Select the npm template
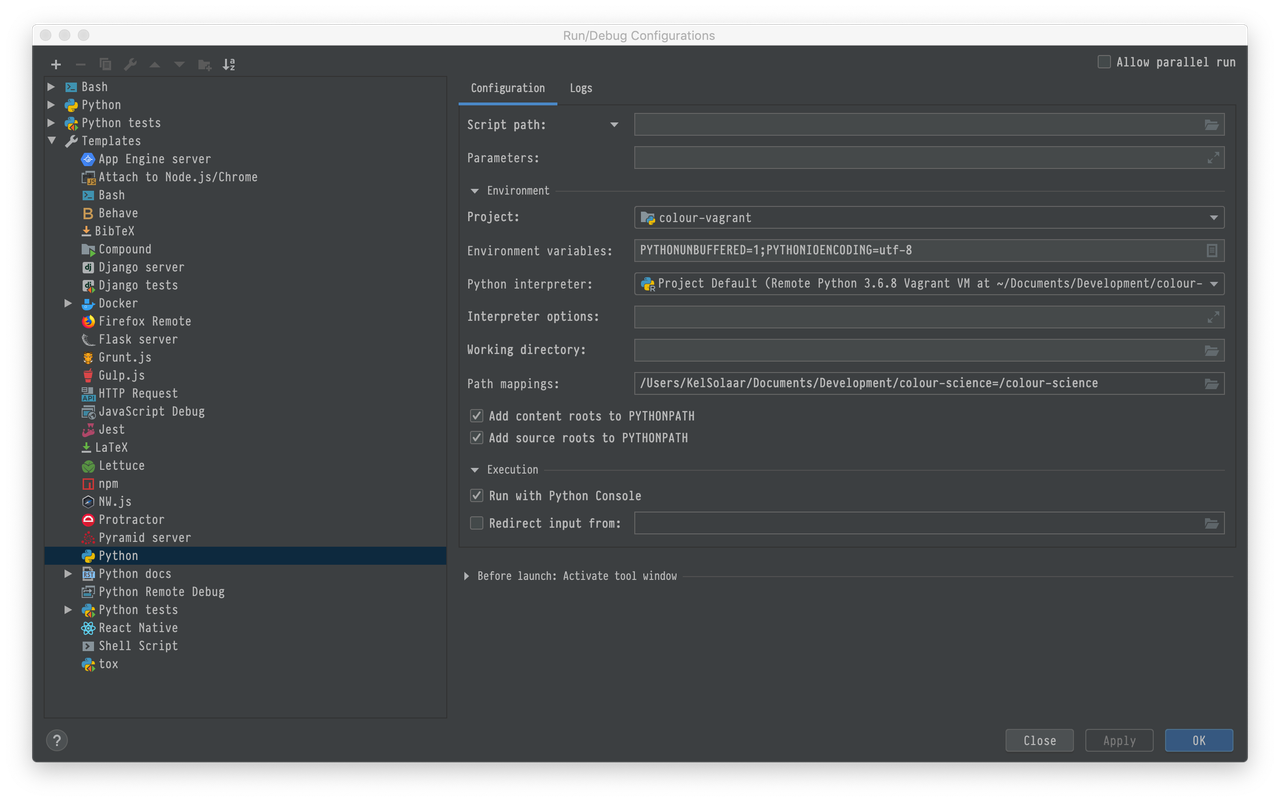Image resolution: width=1280 pixels, height=802 pixels. click(x=99, y=483)
